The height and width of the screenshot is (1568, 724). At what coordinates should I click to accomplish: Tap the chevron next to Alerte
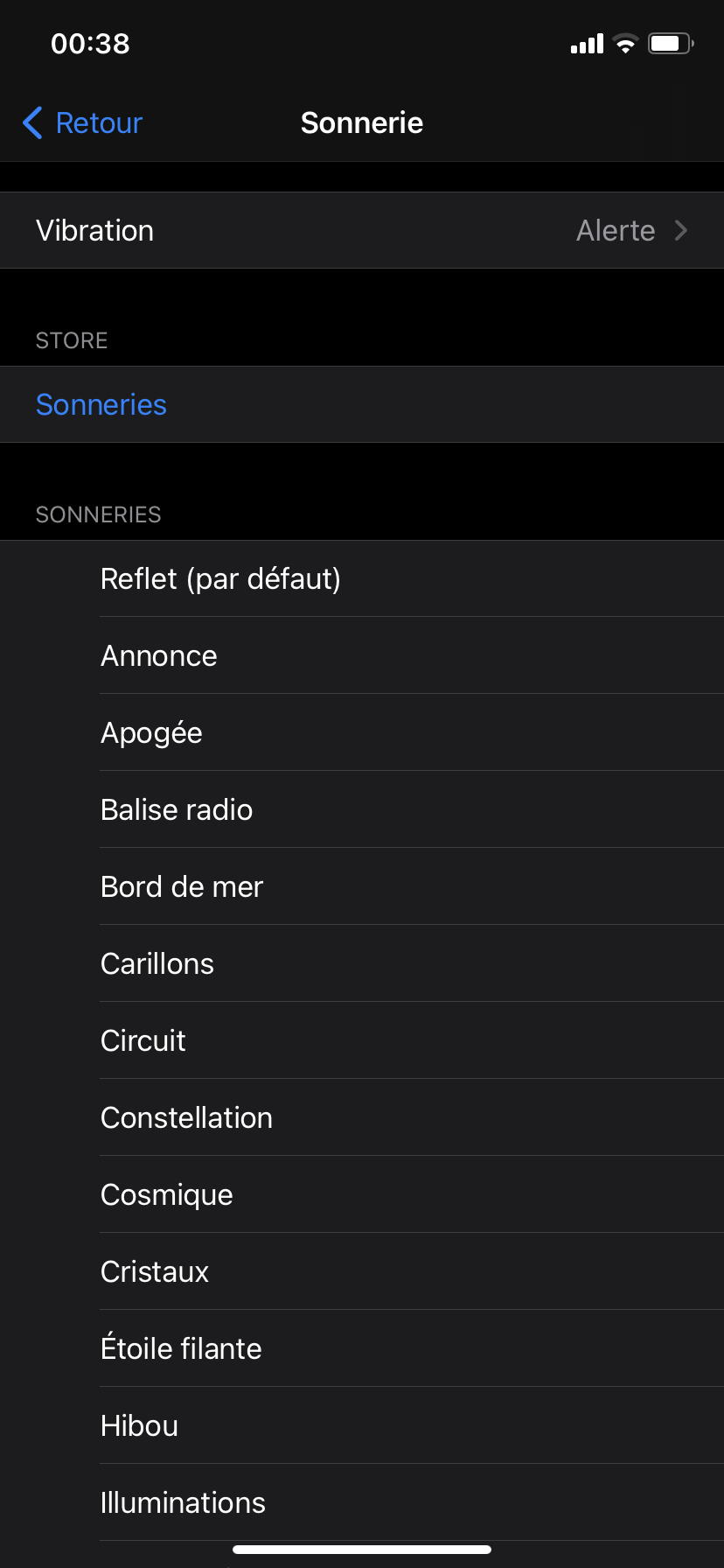pos(681,231)
